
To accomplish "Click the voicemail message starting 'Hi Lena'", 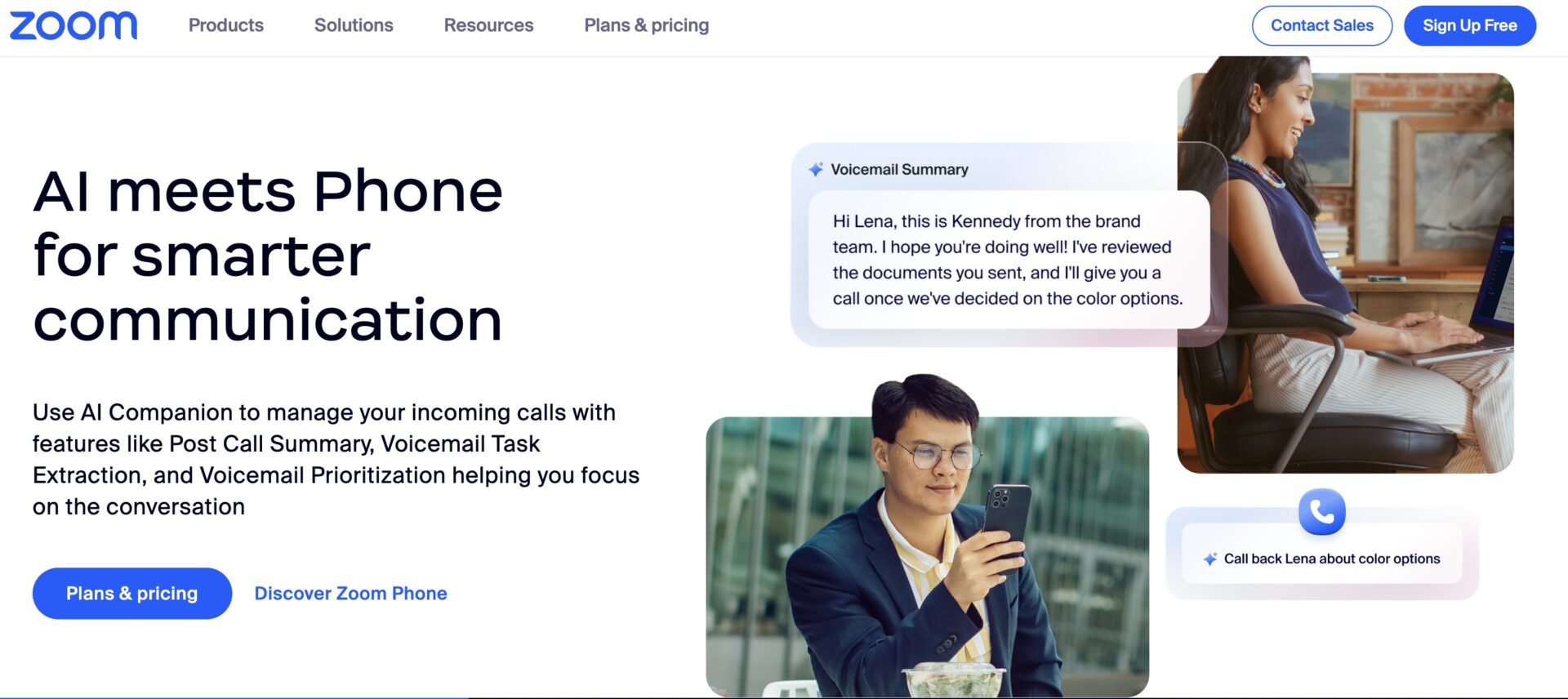I will pyautogui.click(x=1008, y=260).
